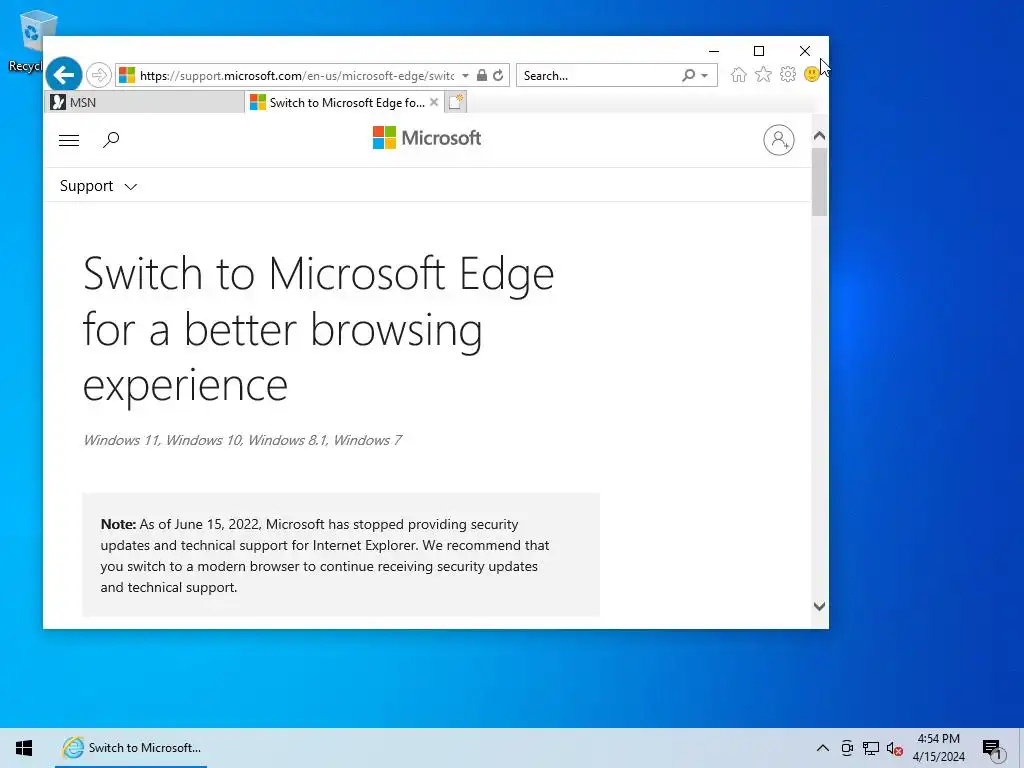
Task: Click the Windows 11, Windows 10 applies-to text
Action: pos(242,440)
